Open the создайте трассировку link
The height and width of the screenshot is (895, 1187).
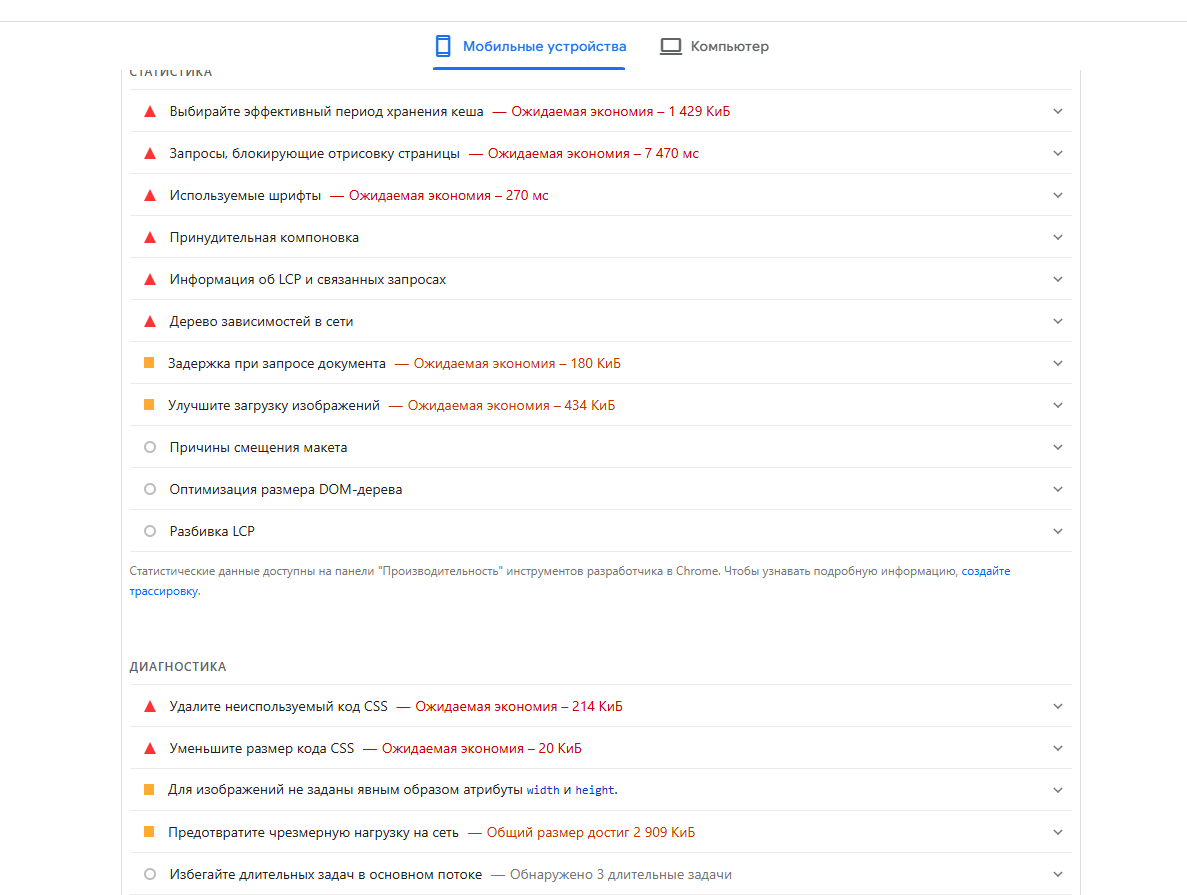(x=986, y=572)
